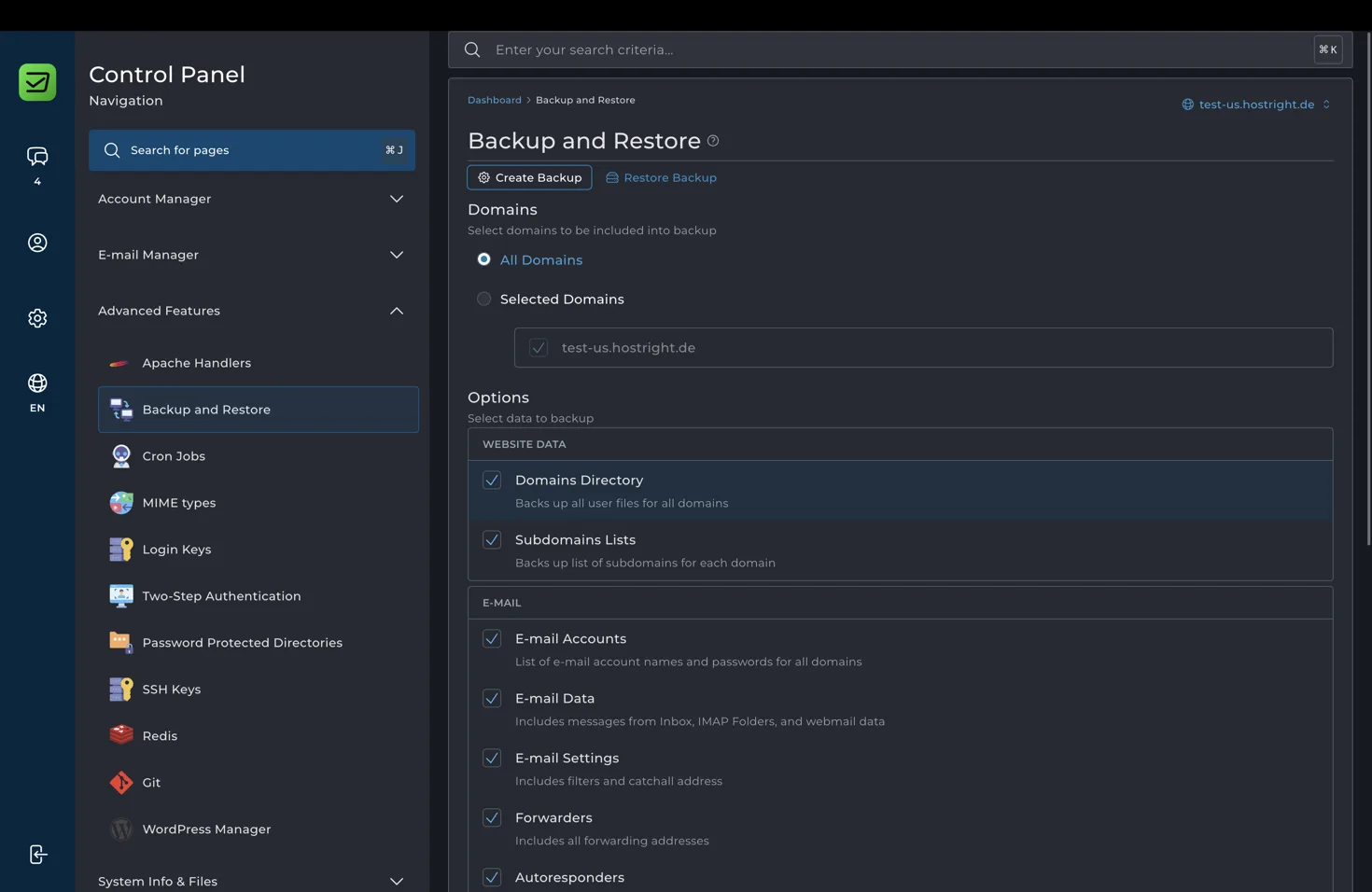The width and height of the screenshot is (1372, 892).
Task: Switch to the Create Backup tab
Action: (x=529, y=177)
